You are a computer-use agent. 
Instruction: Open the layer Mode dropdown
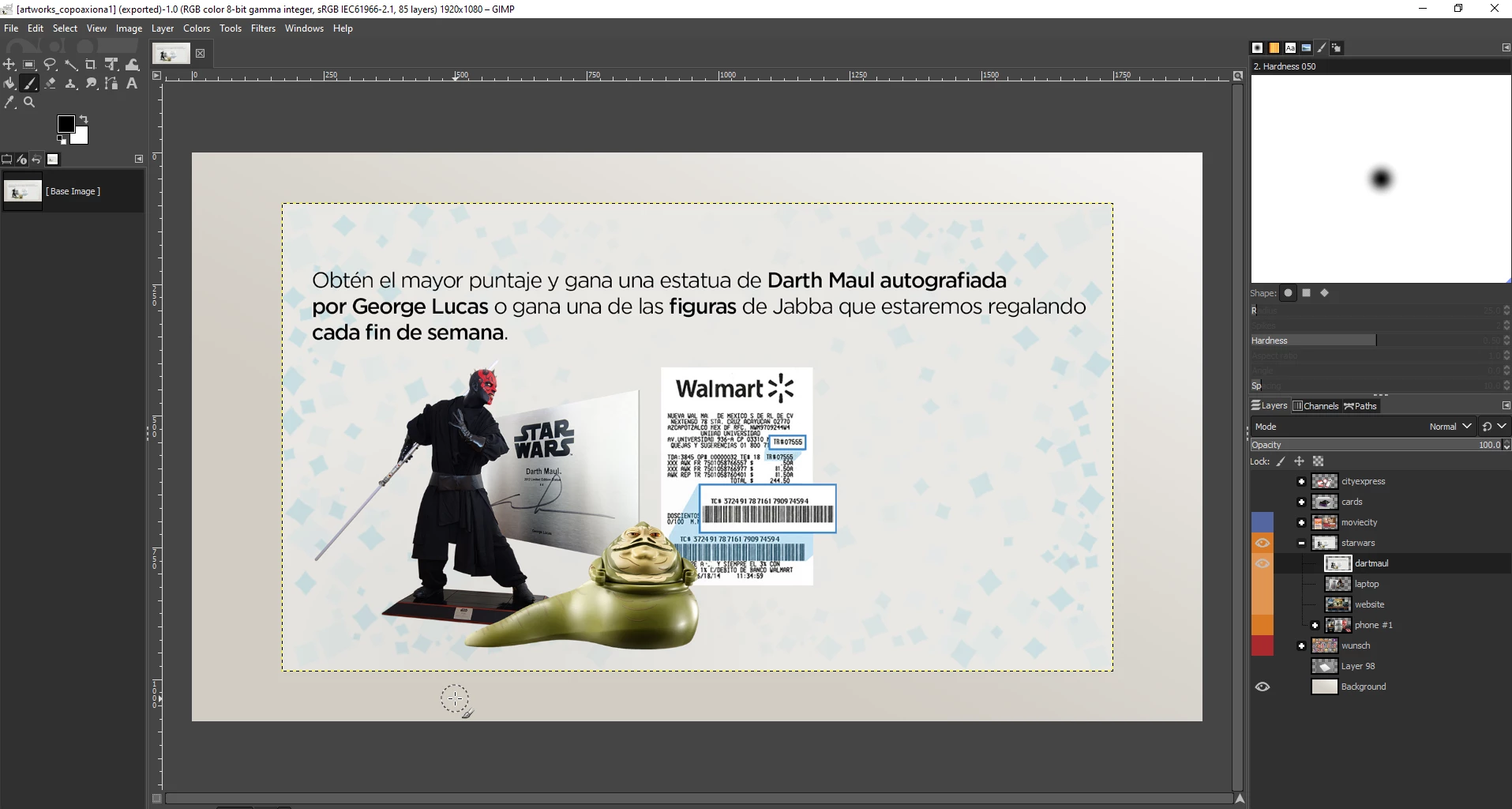pyautogui.click(x=1364, y=427)
